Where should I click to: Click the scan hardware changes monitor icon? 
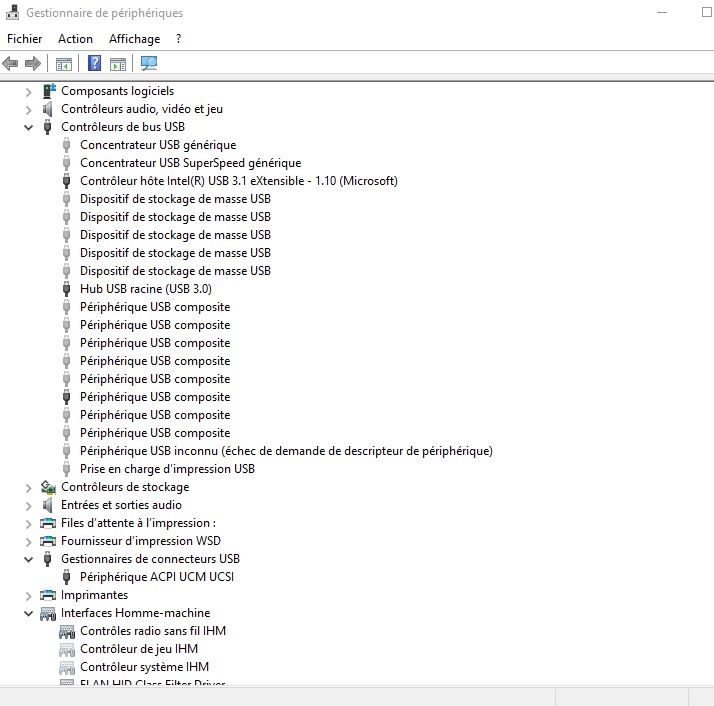click(x=149, y=63)
